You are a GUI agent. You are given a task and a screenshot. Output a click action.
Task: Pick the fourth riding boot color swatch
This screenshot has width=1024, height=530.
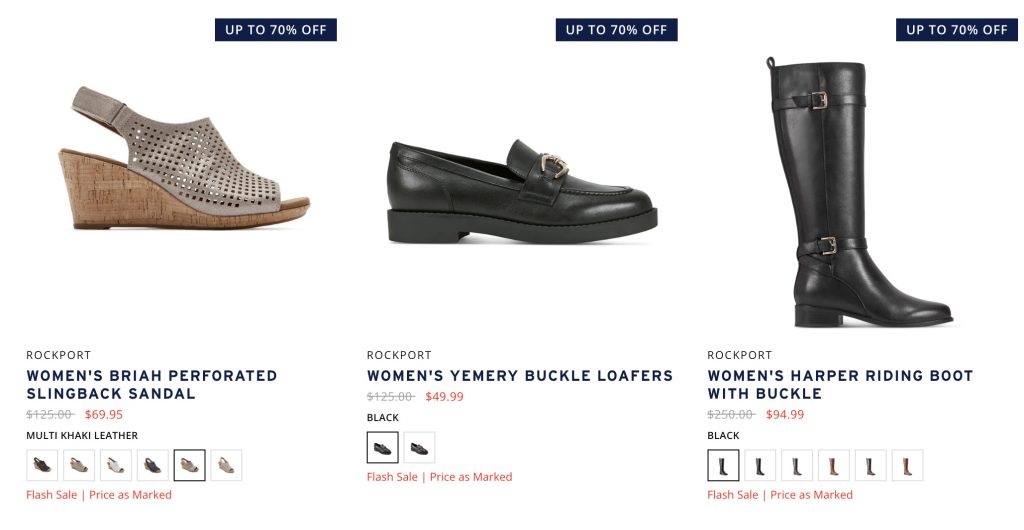tap(834, 465)
